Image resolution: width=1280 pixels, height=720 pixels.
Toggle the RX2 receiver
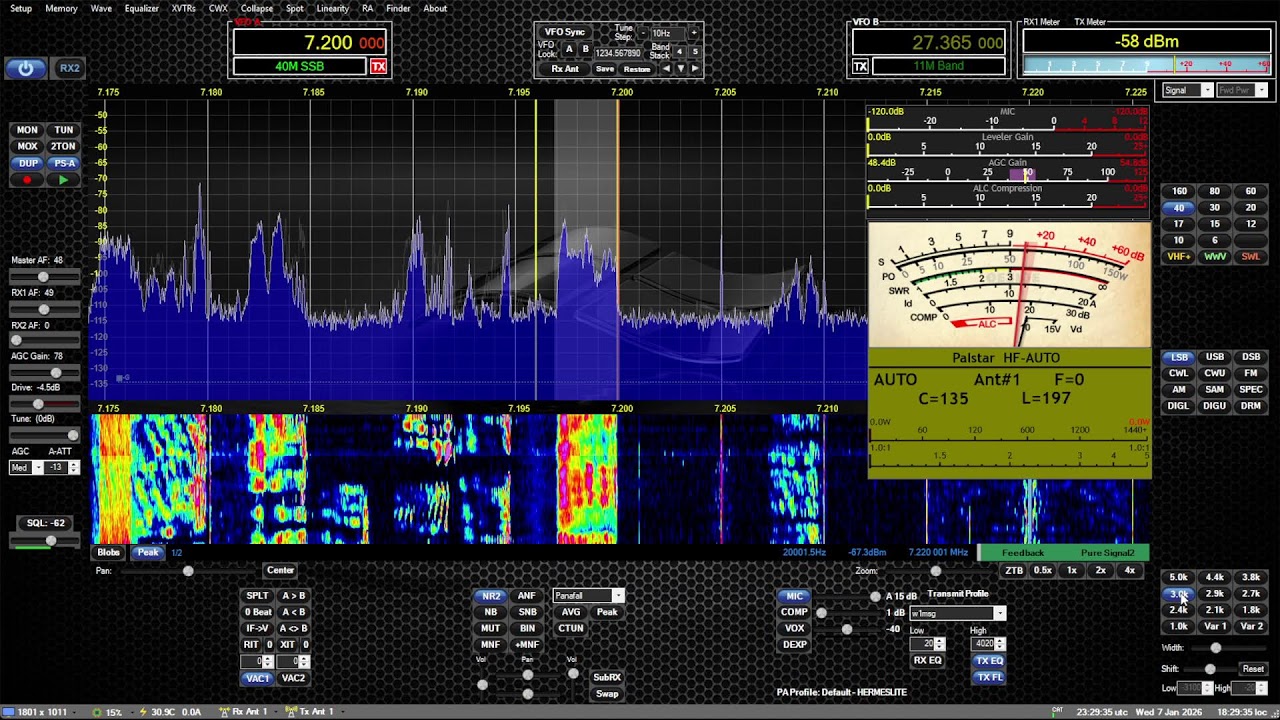[x=69, y=68]
